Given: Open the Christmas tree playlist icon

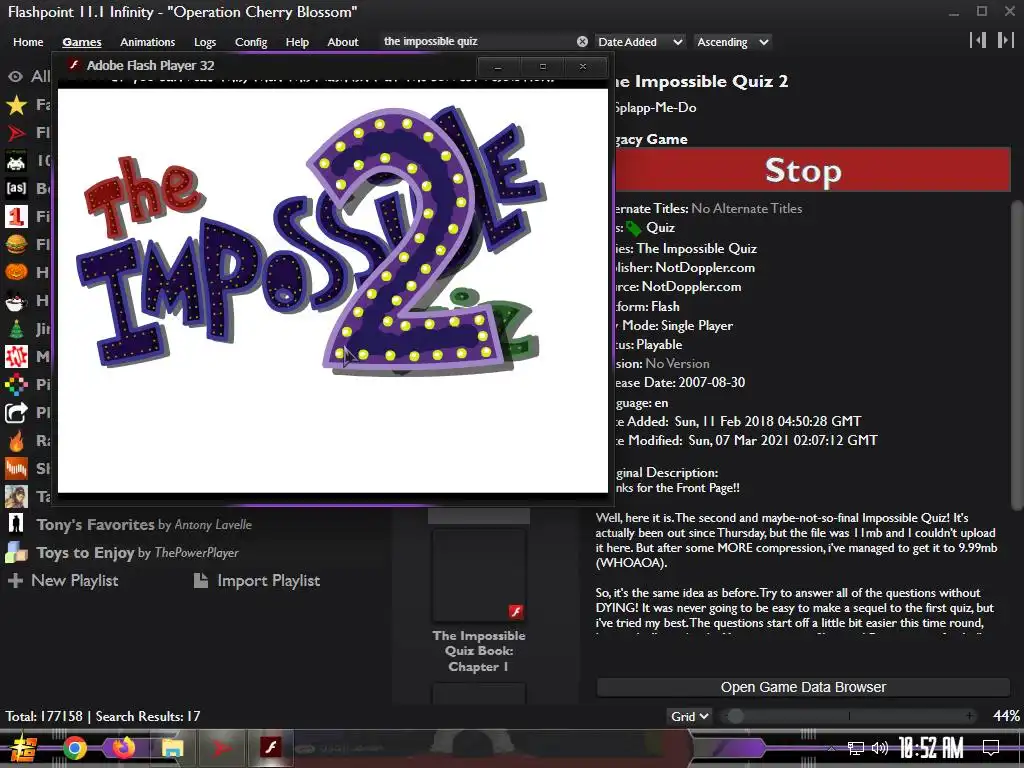Looking at the screenshot, I should tap(16, 328).
